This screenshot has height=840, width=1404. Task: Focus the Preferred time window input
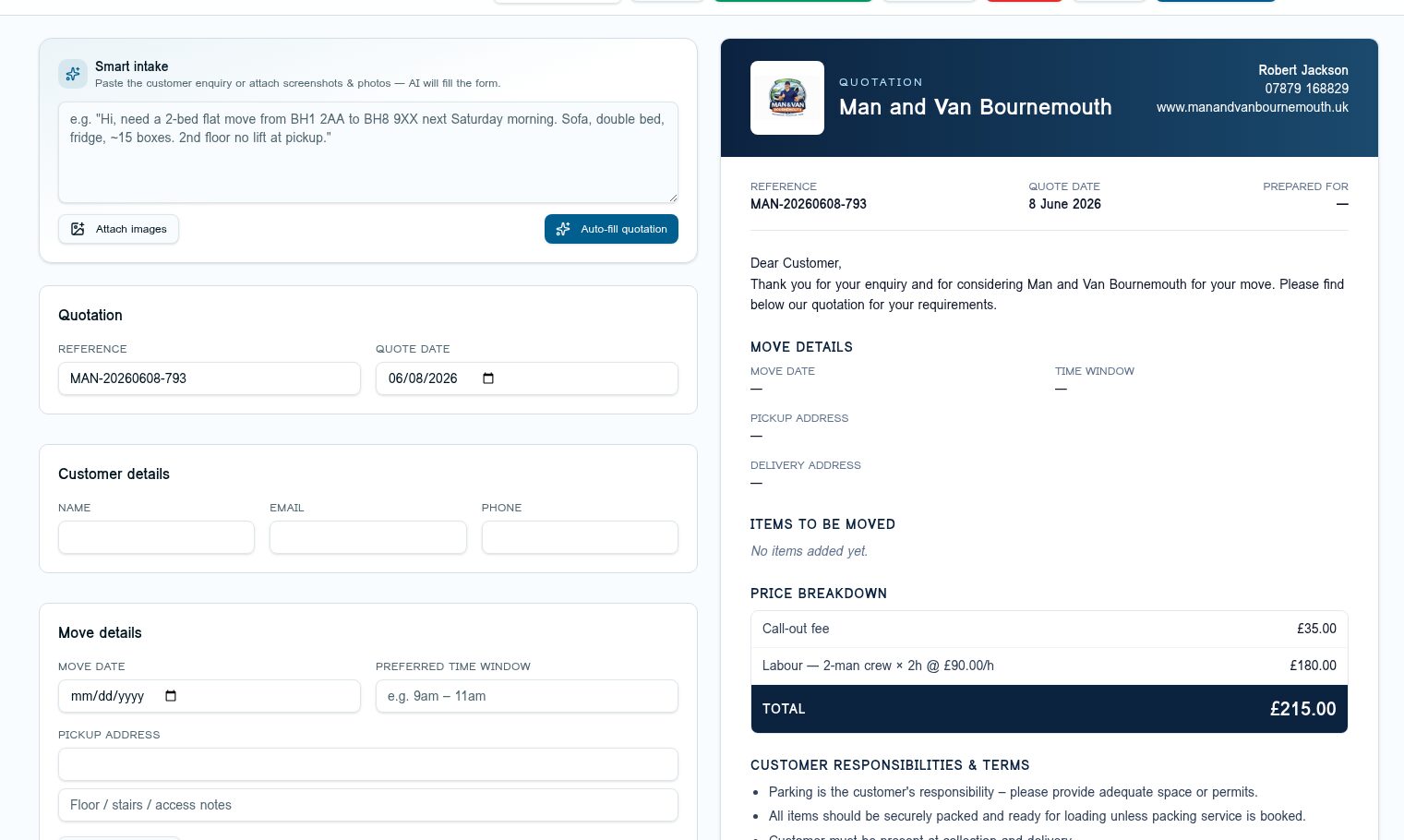[527, 696]
